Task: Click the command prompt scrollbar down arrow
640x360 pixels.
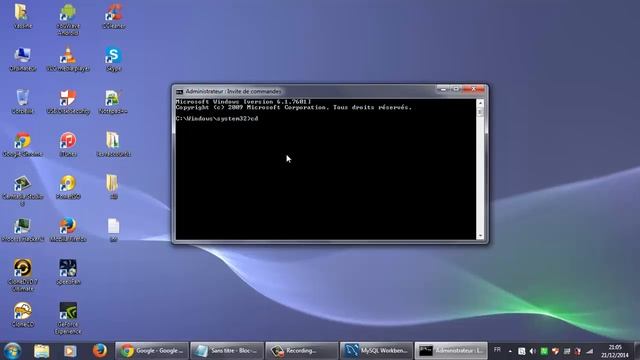Action: pos(480,236)
